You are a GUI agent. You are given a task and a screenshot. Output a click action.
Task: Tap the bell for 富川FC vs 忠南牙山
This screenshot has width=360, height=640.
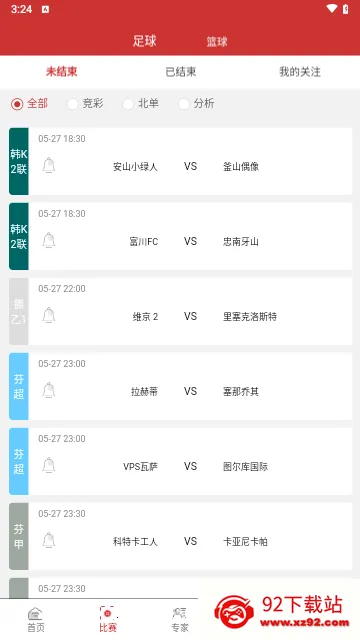point(49,241)
